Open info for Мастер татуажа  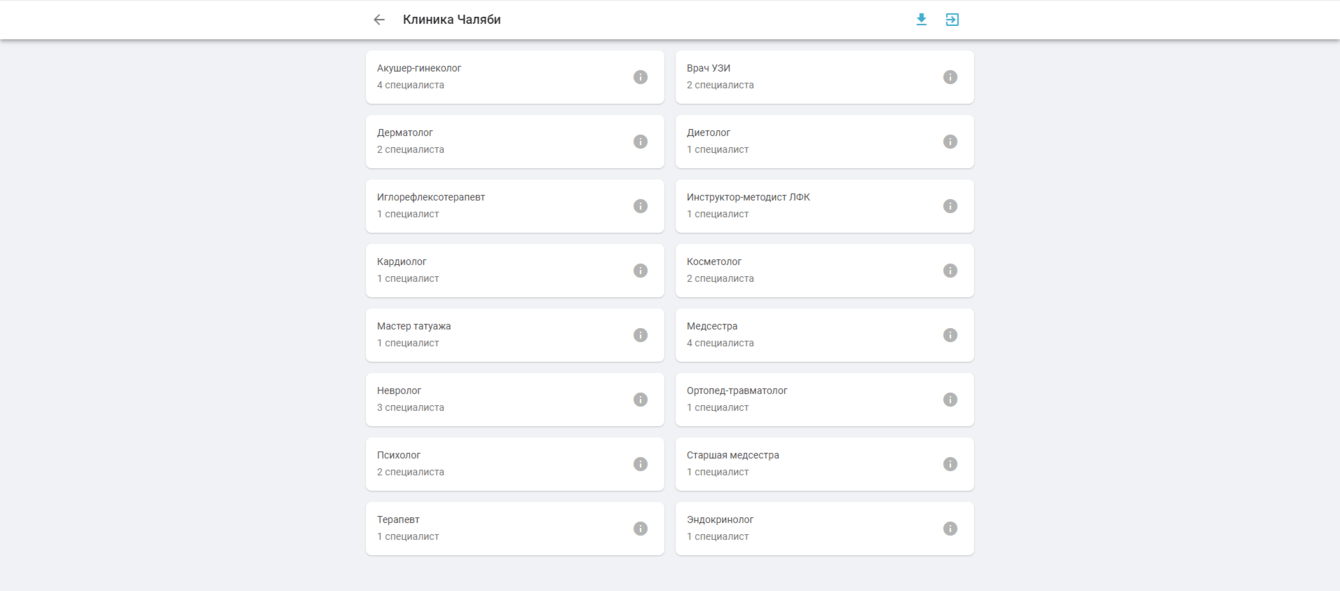pos(641,335)
